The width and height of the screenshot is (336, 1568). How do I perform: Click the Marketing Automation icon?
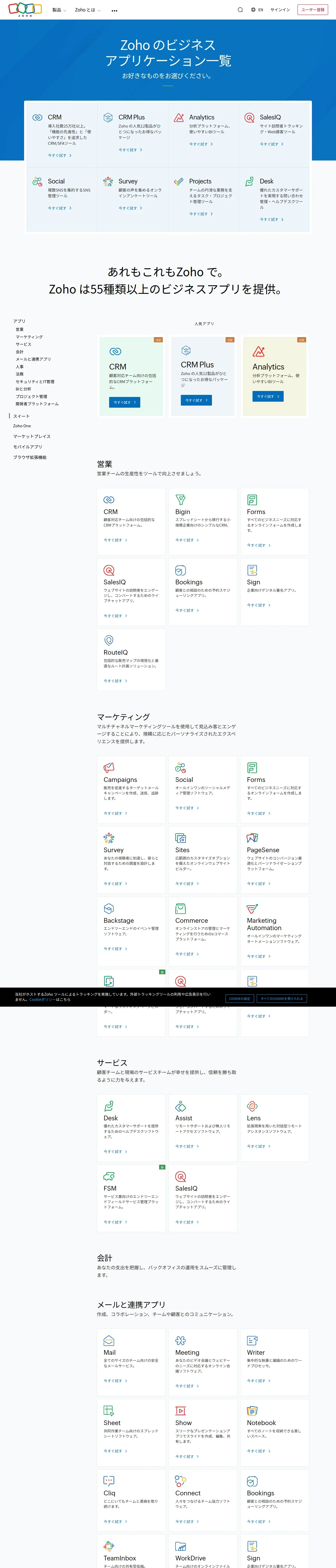point(253,909)
